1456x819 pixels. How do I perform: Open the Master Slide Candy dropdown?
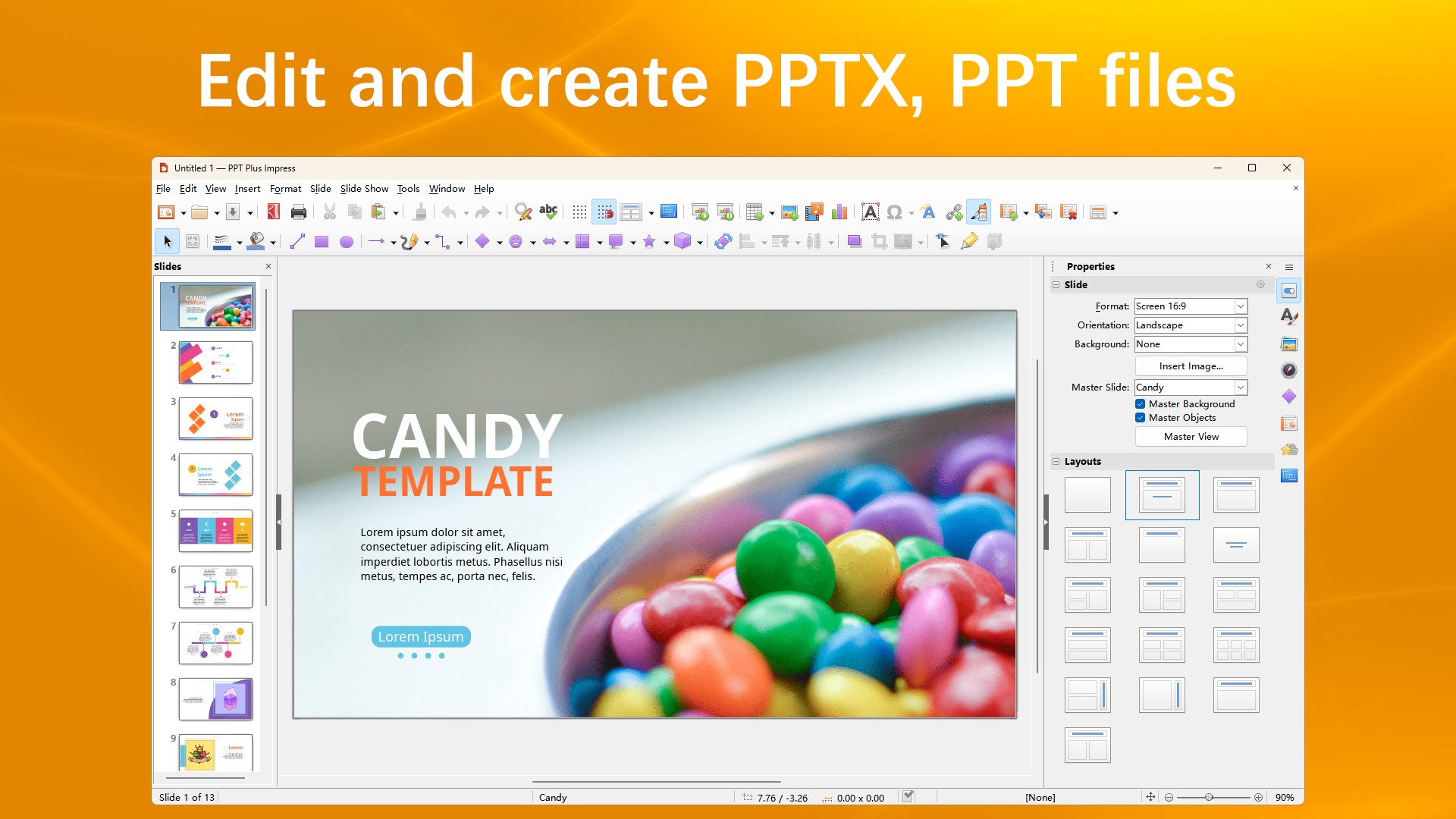[x=1241, y=388]
